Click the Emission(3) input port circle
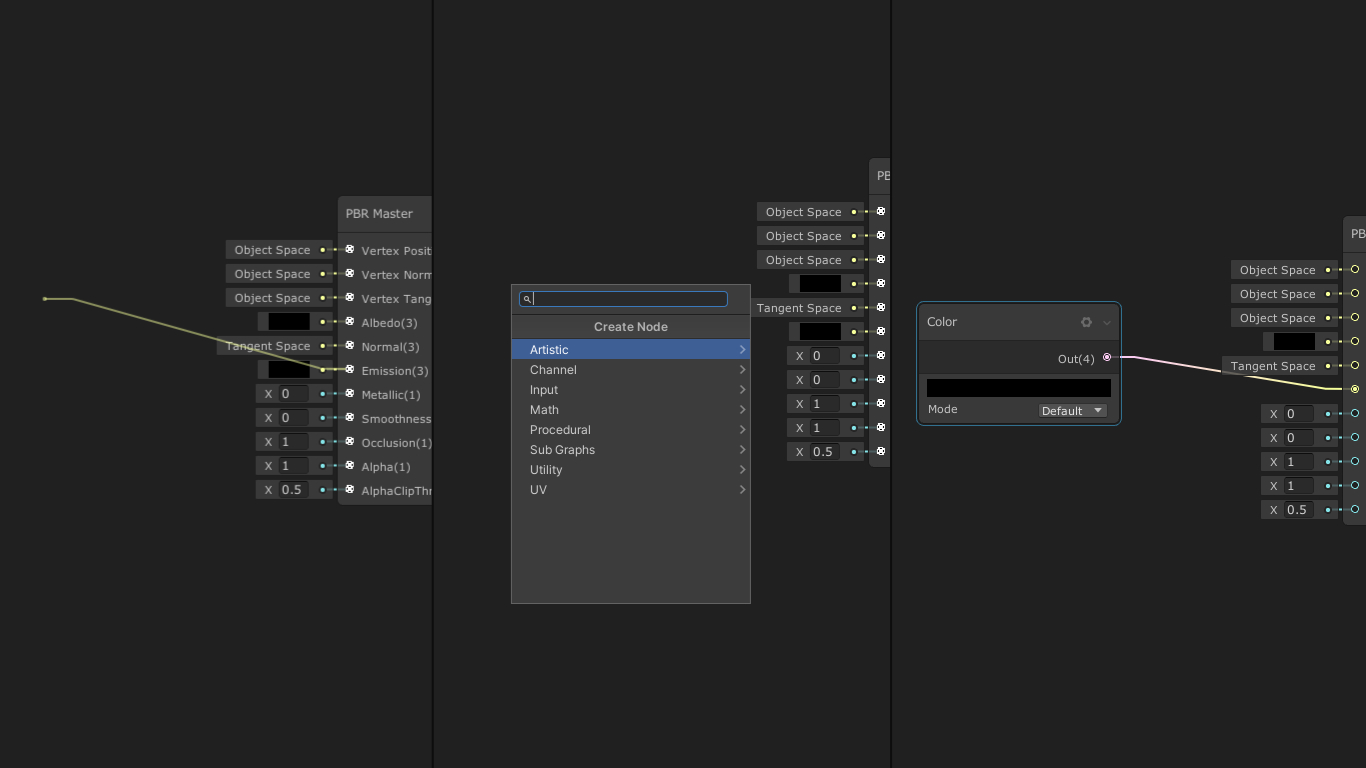1366x768 pixels. click(x=349, y=370)
